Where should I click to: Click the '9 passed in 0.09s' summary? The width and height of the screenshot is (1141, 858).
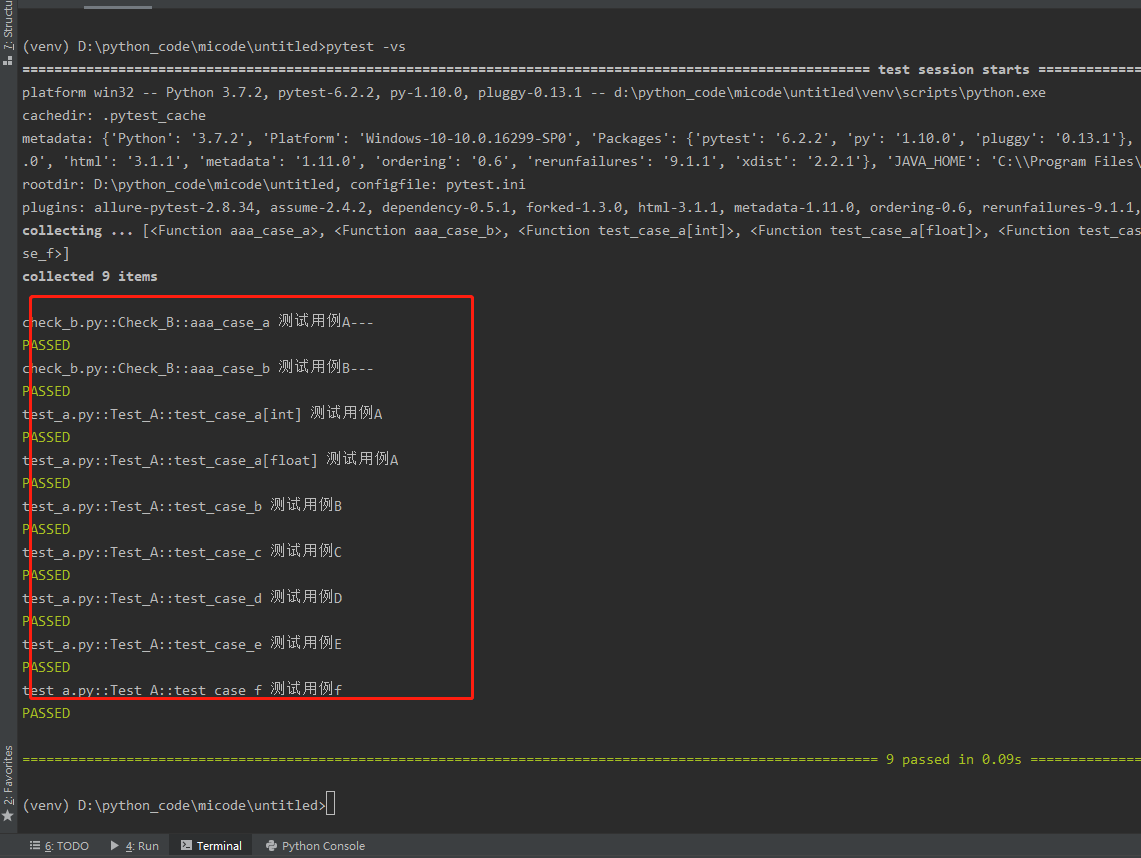(x=953, y=760)
